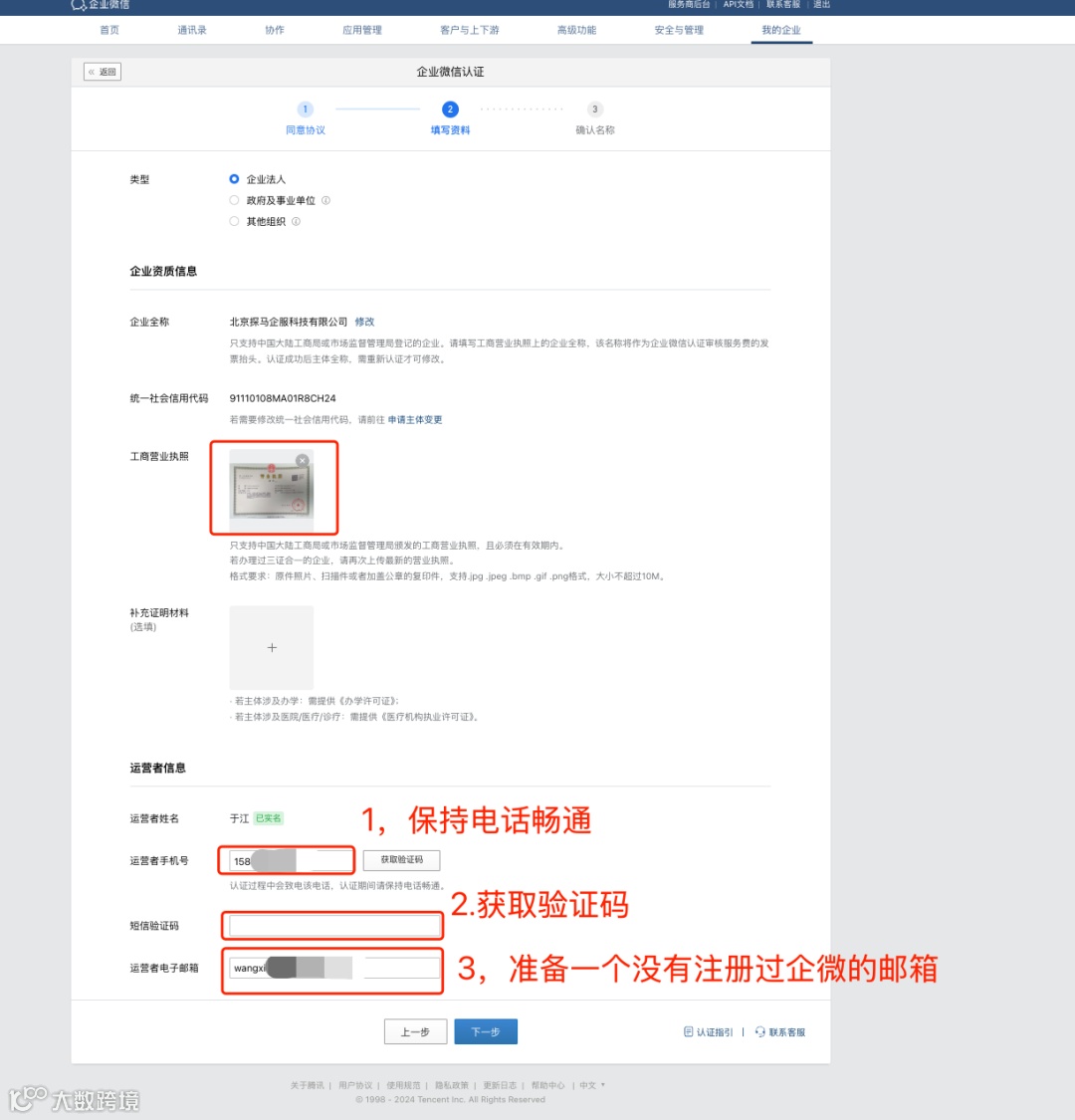Switch to the 协作 tab

275,30
